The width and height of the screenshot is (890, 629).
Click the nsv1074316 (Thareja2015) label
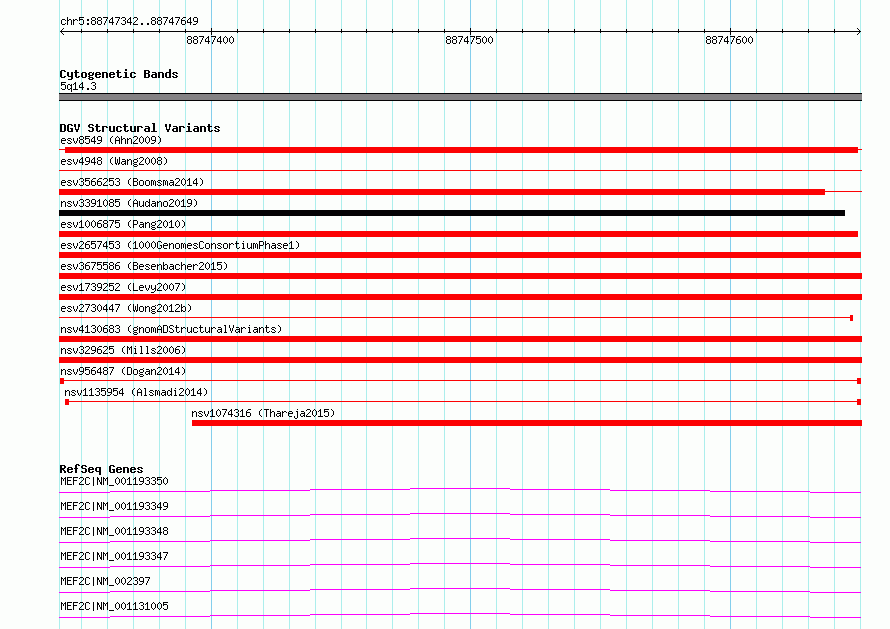263,413
